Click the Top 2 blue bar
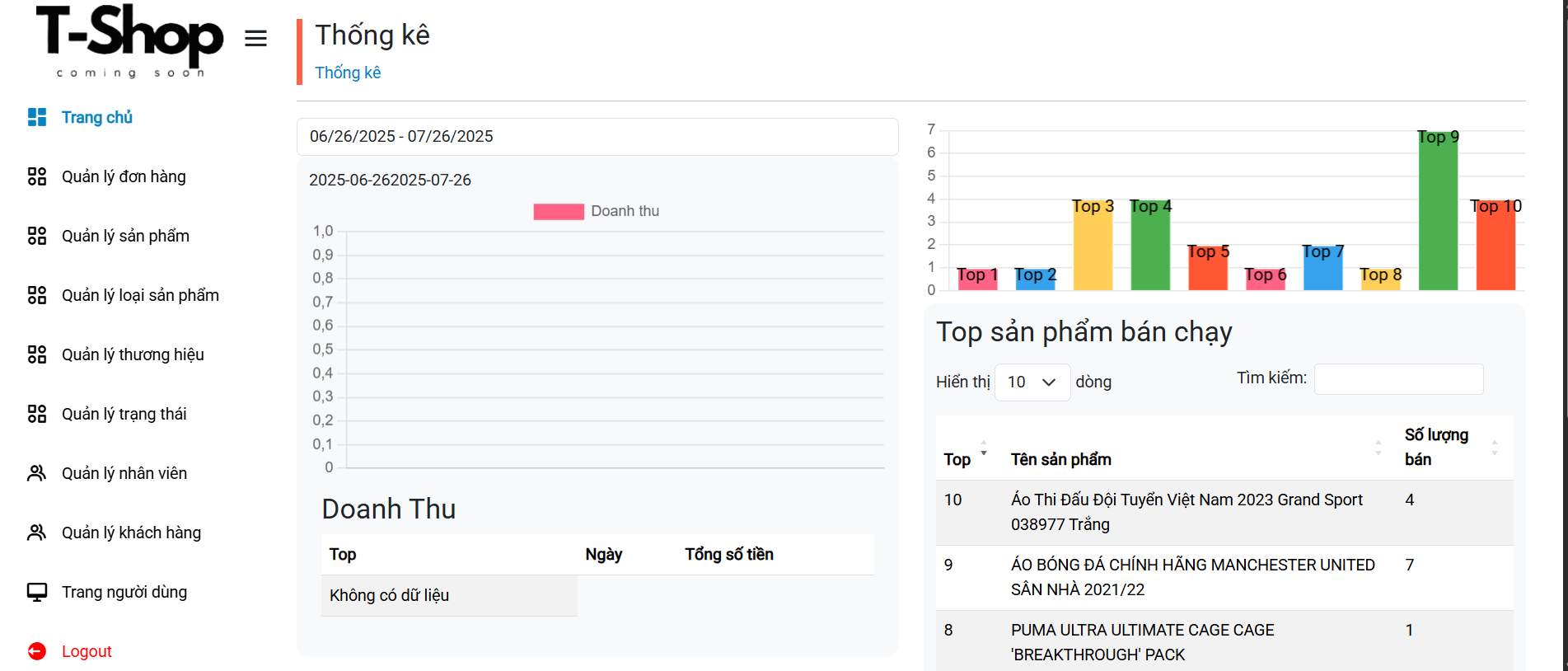 [x=1035, y=279]
